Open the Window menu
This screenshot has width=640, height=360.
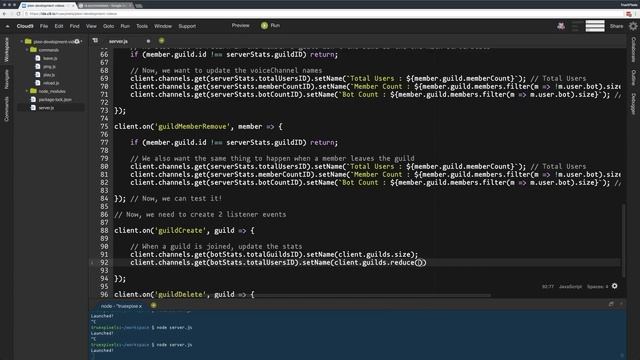coord(163,26)
